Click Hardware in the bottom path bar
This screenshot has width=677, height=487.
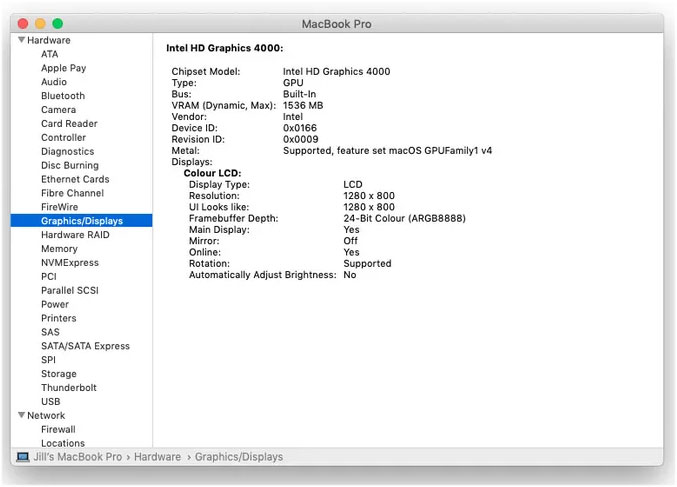click(157, 457)
